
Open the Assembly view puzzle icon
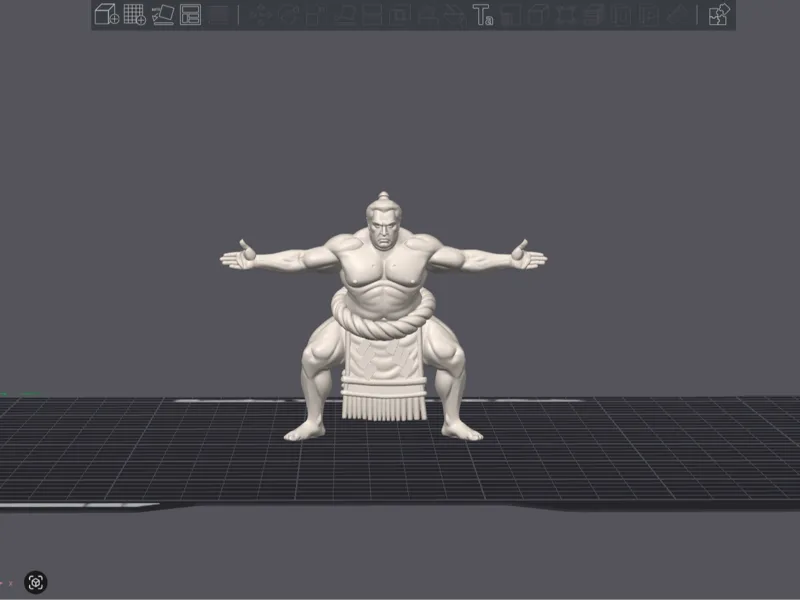click(719, 14)
